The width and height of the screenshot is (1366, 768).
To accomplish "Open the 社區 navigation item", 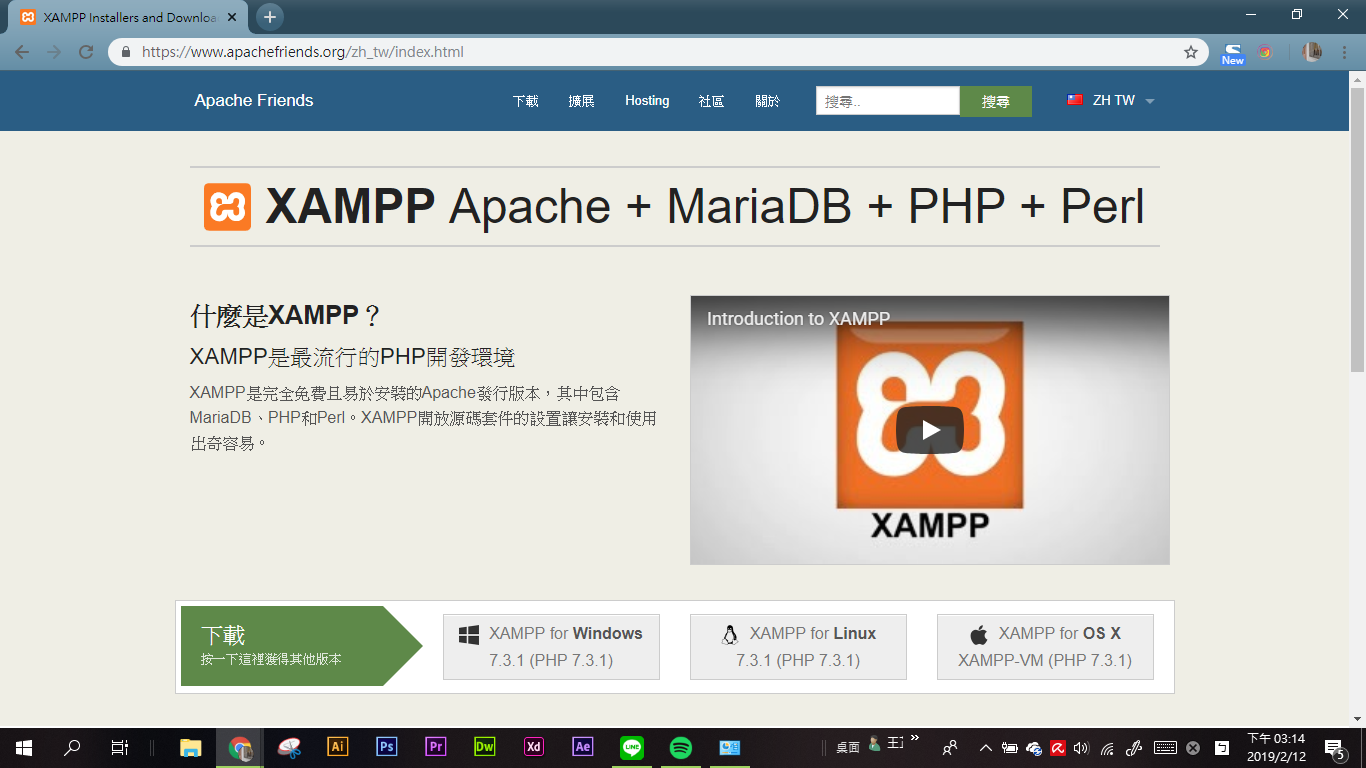I will [711, 100].
